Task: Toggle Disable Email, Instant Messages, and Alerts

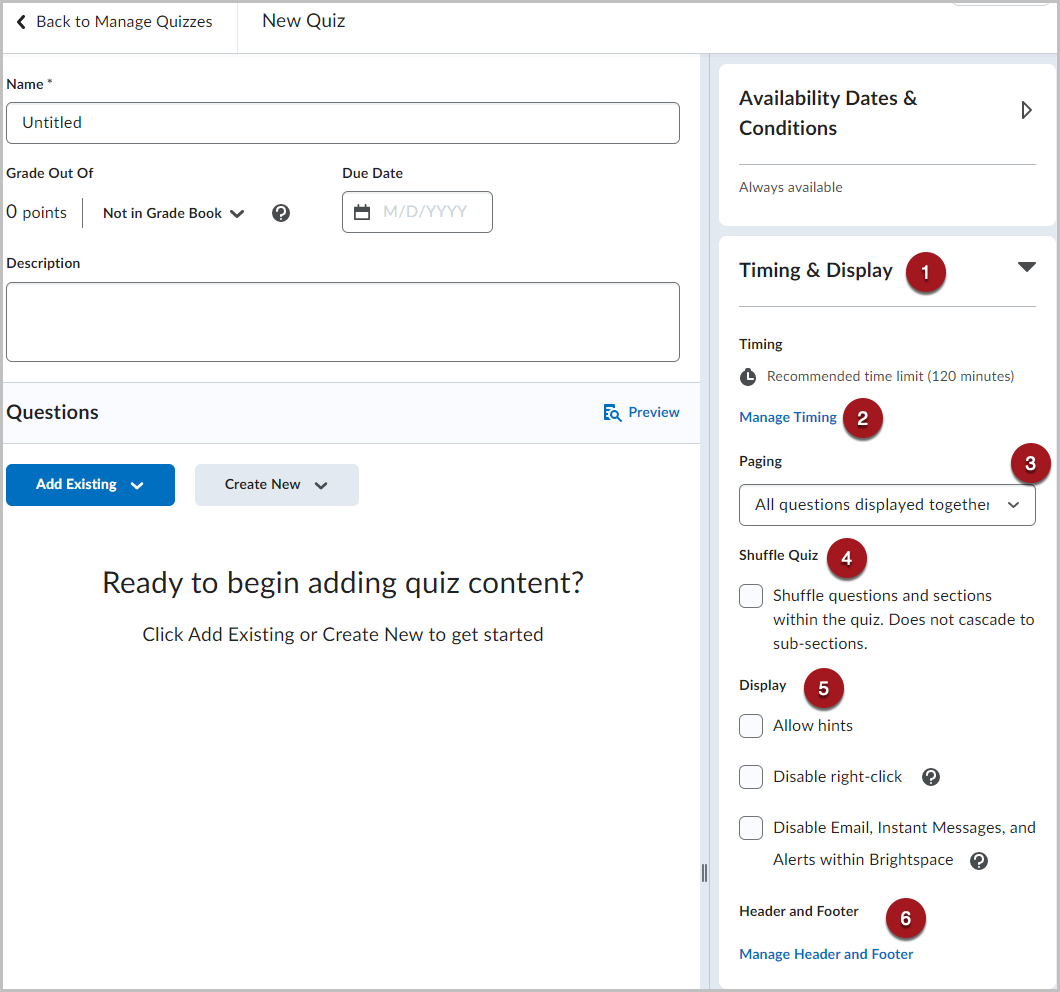Action: (x=751, y=828)
